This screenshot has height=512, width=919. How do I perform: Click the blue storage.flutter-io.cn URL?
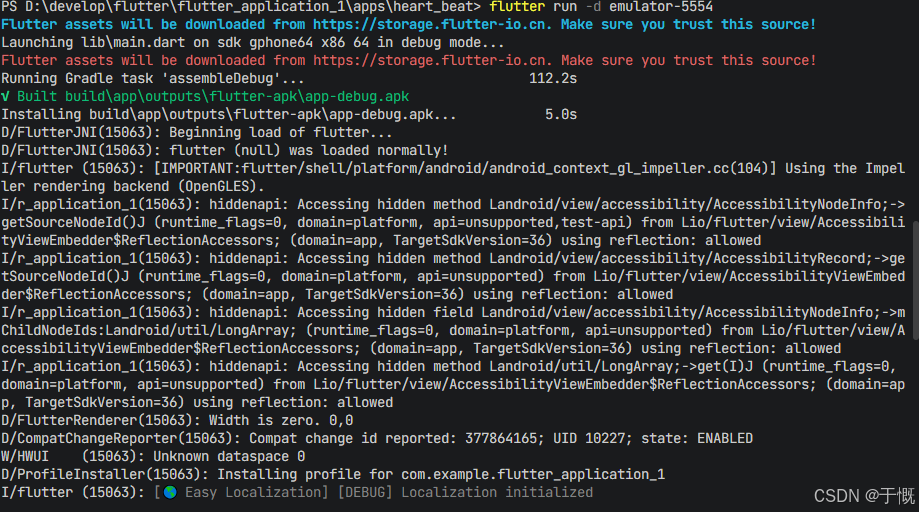pyautogui.click(x=432, y=25)
